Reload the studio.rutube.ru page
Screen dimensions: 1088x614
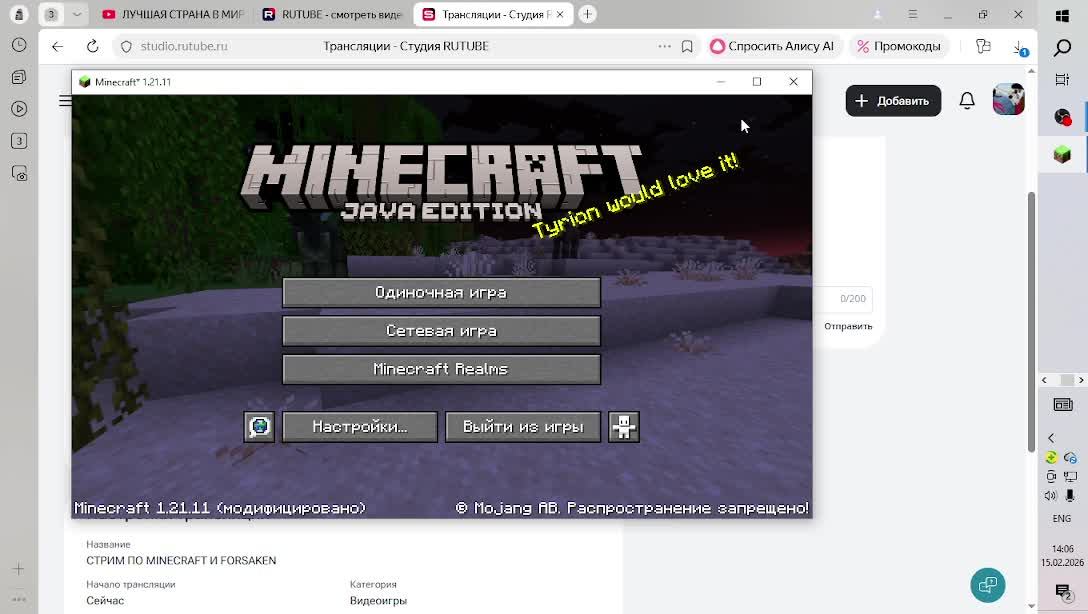[x=92, y=46]
